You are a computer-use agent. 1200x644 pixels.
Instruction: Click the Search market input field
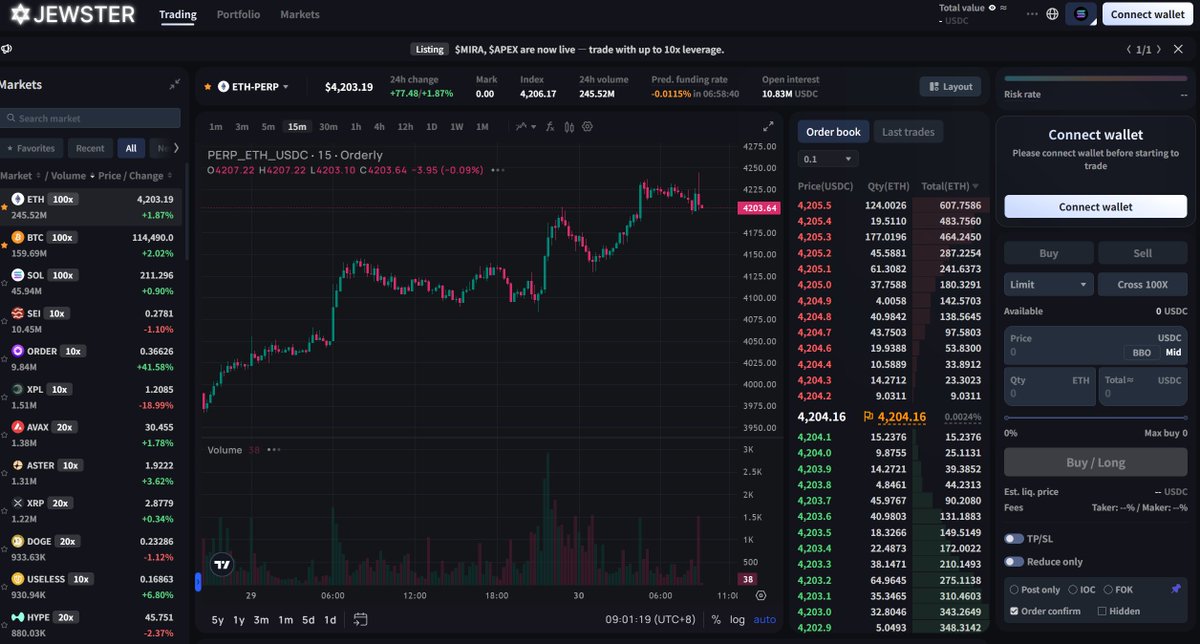pos(90,118)
